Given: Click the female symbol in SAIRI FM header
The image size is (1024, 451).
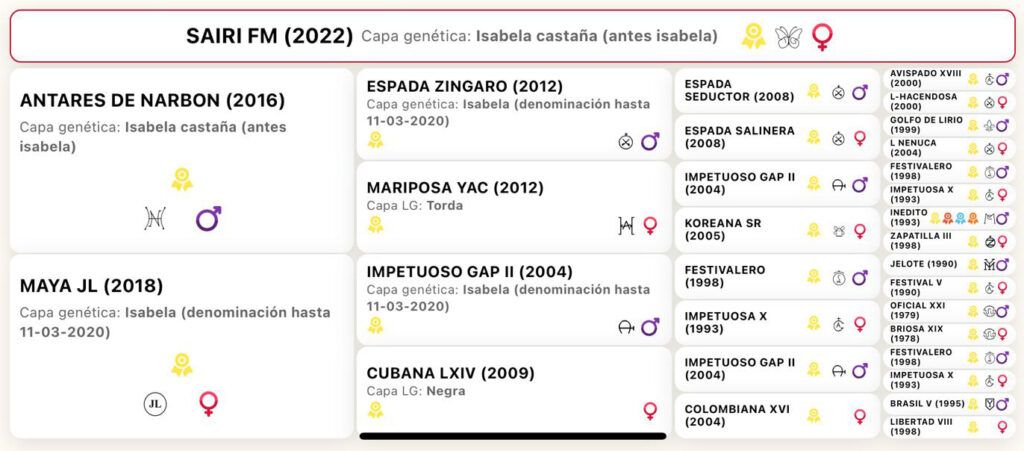Looking at the screenshot, I should point(822,37).
